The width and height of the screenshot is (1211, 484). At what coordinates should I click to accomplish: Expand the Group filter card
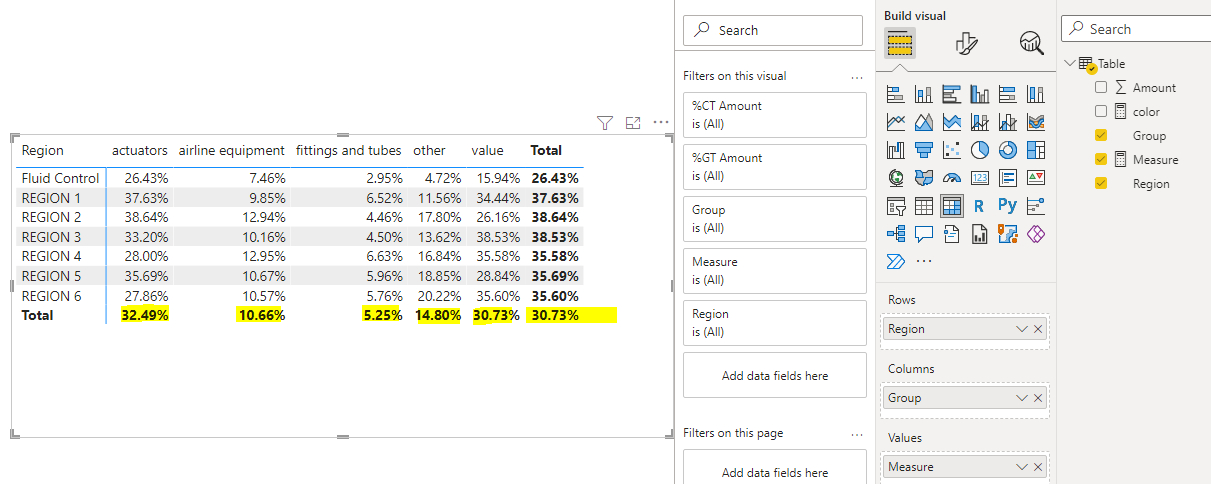point(774,219)
